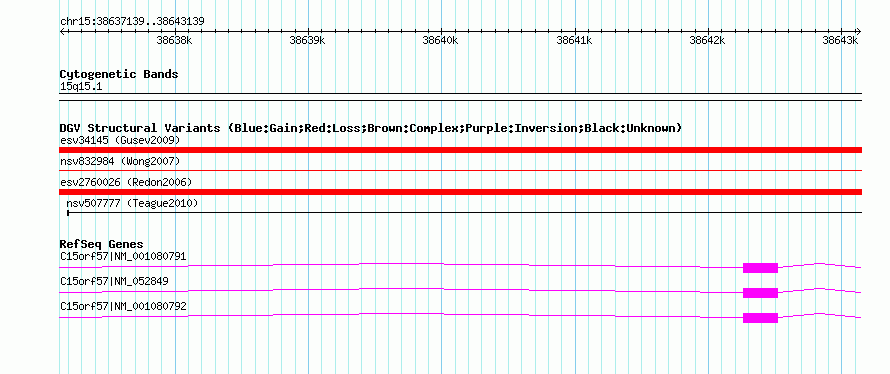Click the NM_052849 magenta exon block
Image resolution: width=890 pixels, height=374 pixels.
[x=760, y=293]
